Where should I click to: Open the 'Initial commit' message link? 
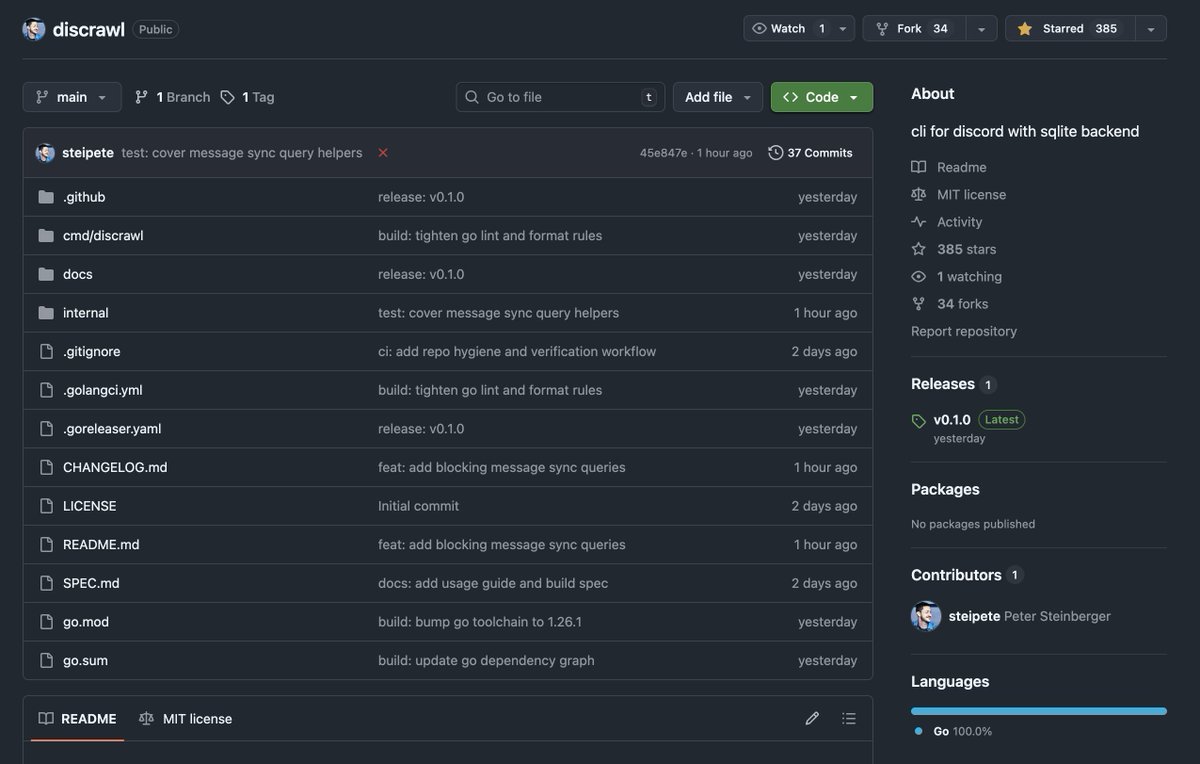pyautogui.click(x=418, y=506)
